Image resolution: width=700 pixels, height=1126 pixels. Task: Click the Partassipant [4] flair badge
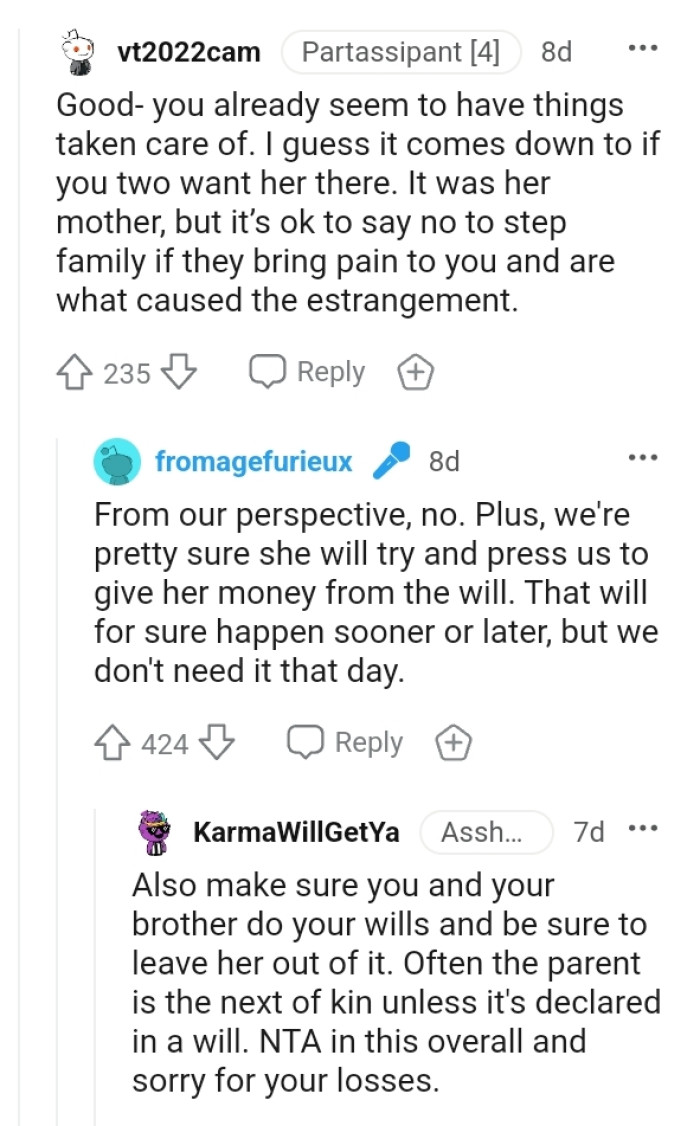[402, 52]
